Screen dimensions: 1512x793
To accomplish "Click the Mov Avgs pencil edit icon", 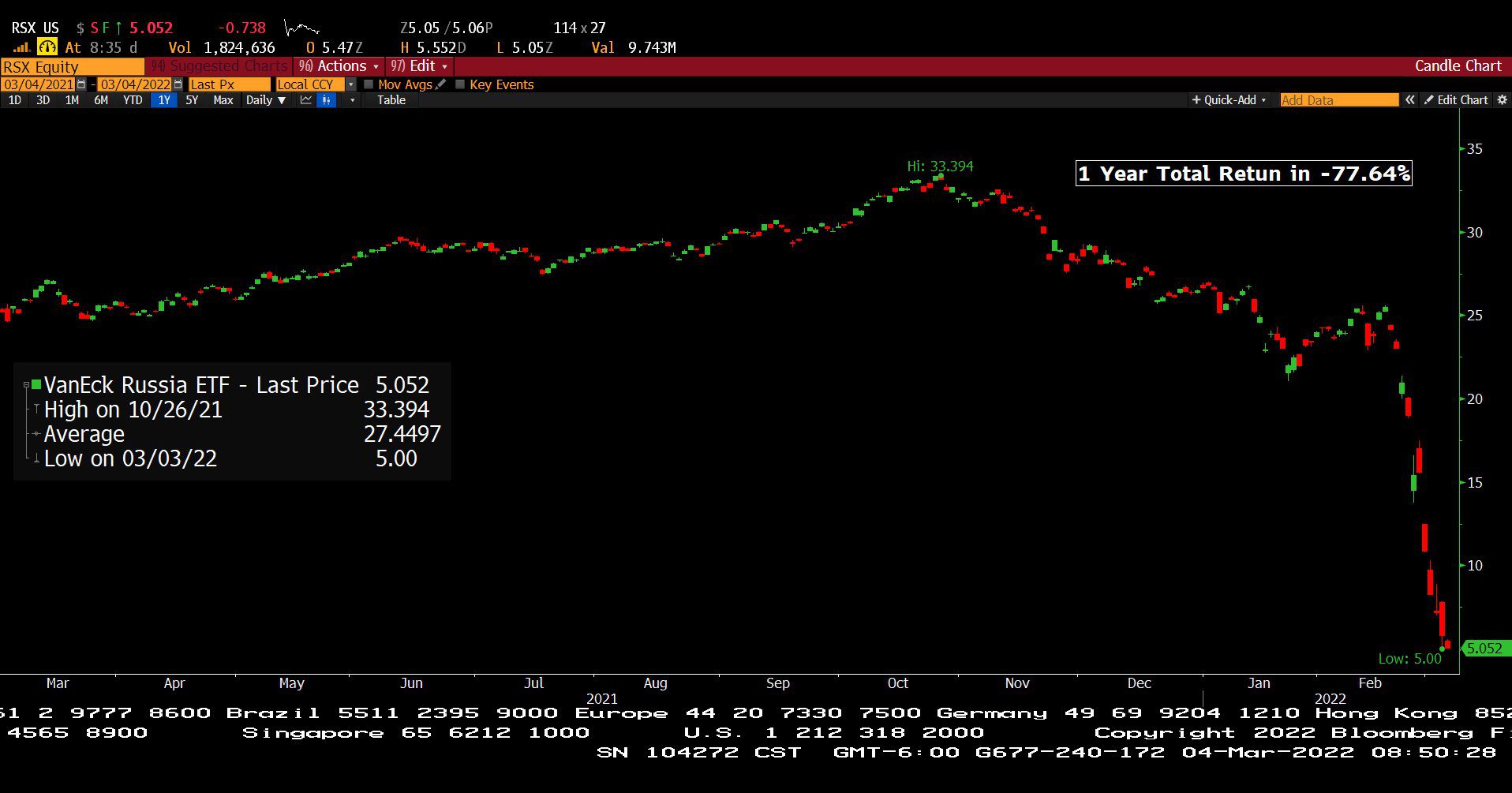I will [441, 84].
